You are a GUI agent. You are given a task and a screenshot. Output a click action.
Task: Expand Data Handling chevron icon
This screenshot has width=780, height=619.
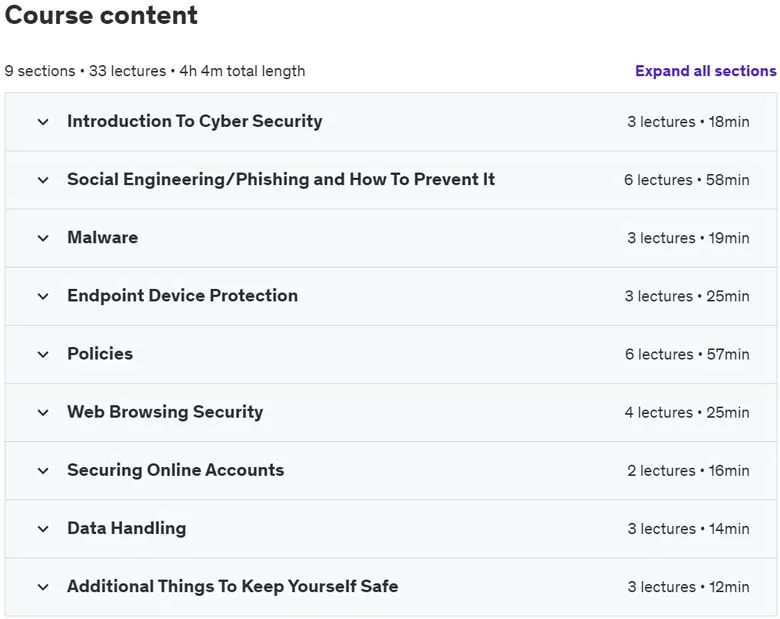click(x=43, y=529)
